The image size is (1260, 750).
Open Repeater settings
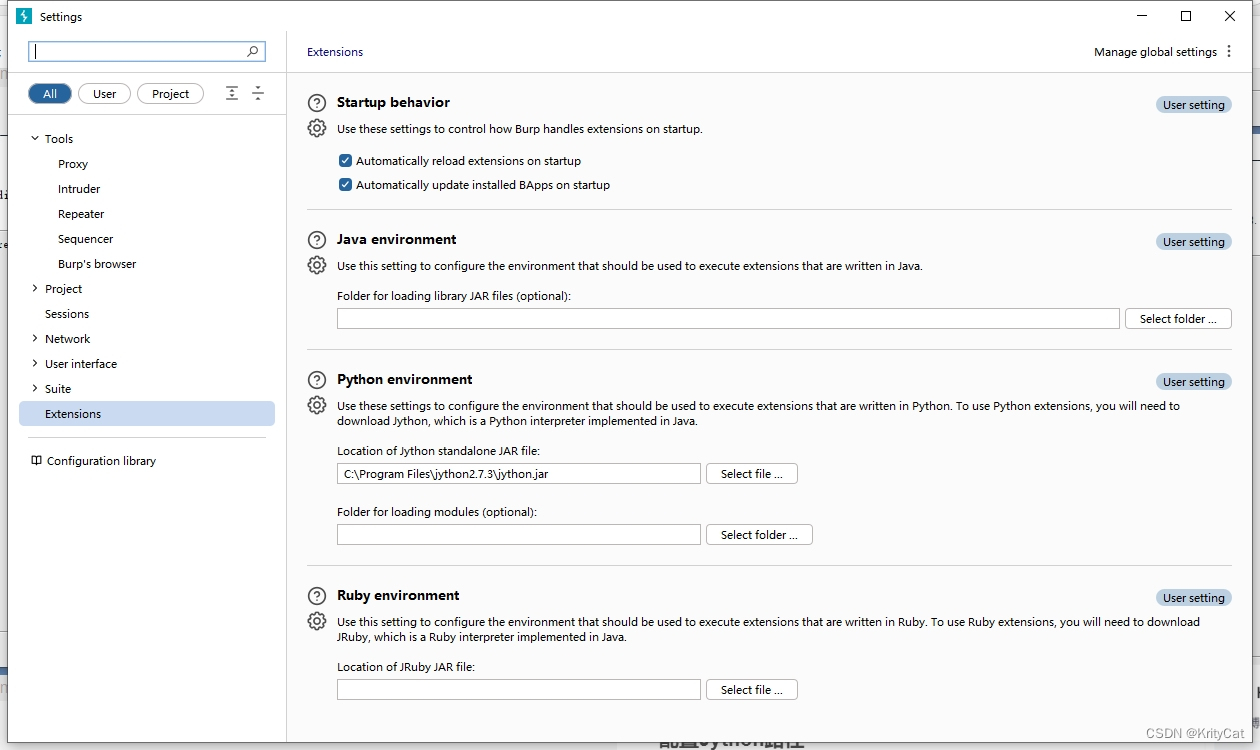81,214
